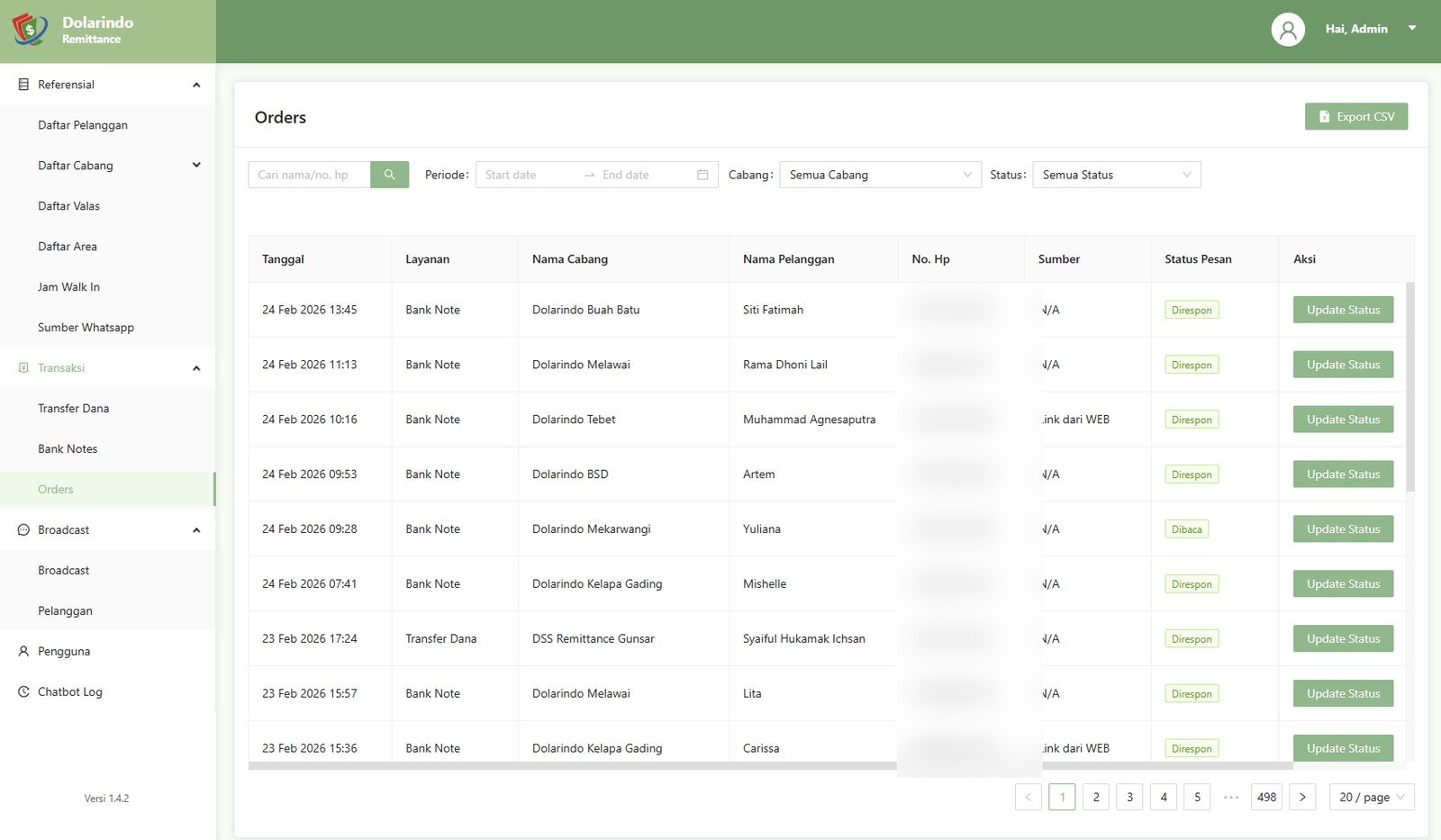Viewport: 1441px width, 840px height.
Task: Click the magnifier search button
Action: point(389,175)
